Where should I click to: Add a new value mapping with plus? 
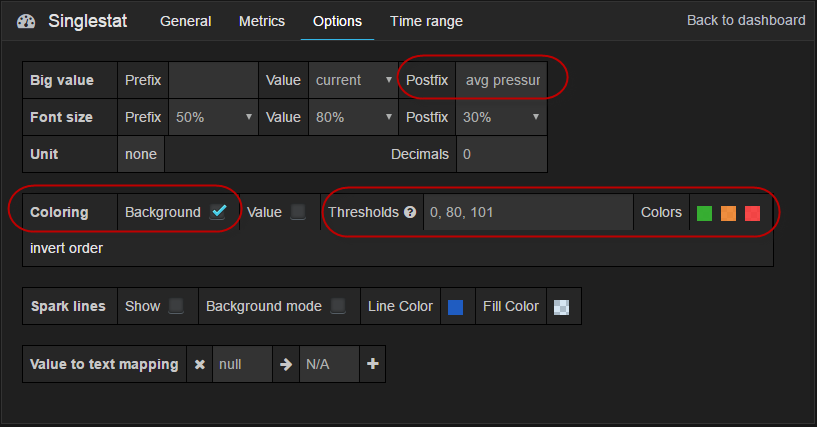click(372, 365)
